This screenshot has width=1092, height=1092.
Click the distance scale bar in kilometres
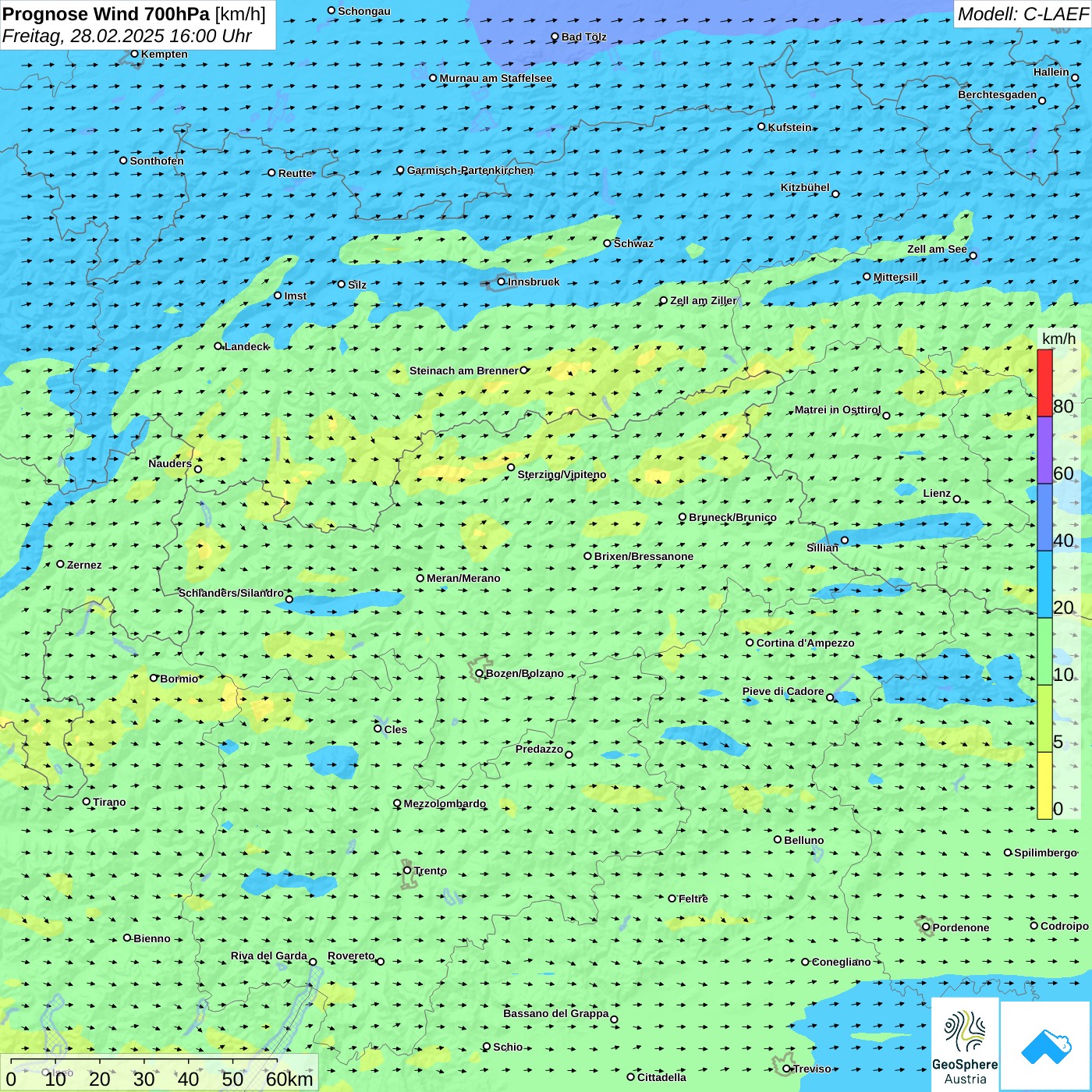(x=159, y=1072)
